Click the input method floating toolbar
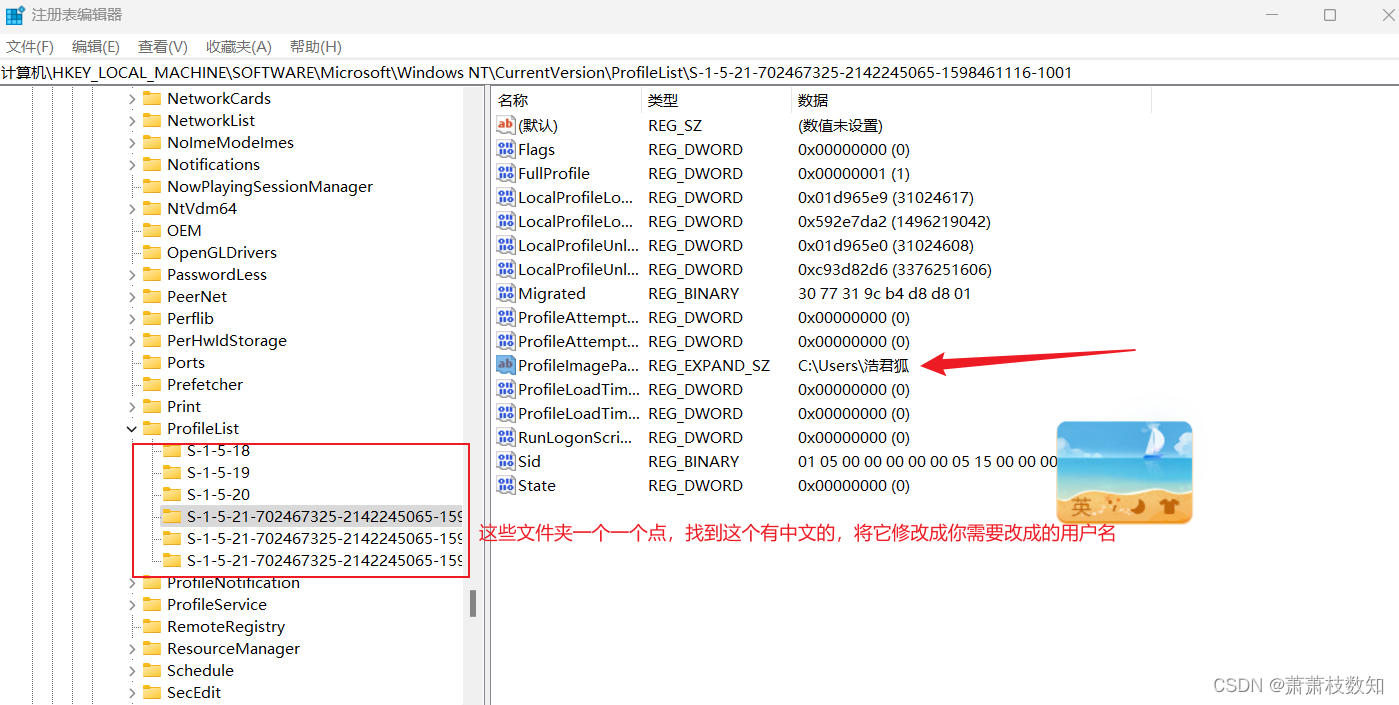 [1124, 472]
